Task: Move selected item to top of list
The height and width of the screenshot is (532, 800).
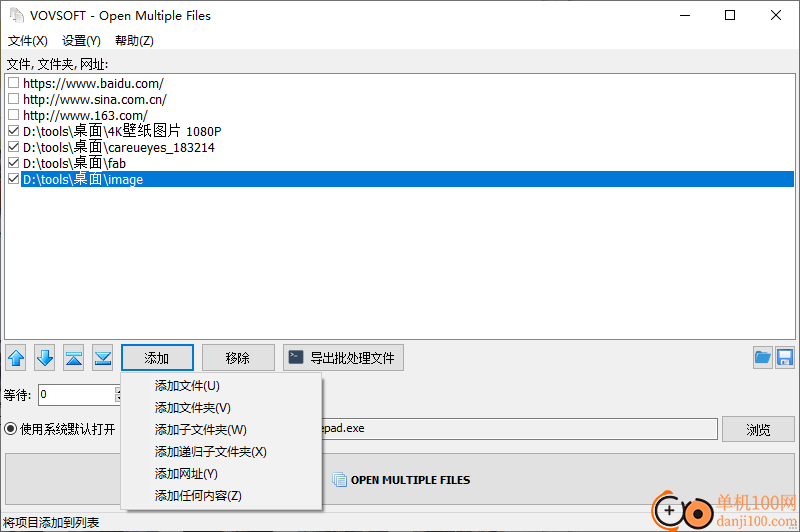Action: (74, 358)
